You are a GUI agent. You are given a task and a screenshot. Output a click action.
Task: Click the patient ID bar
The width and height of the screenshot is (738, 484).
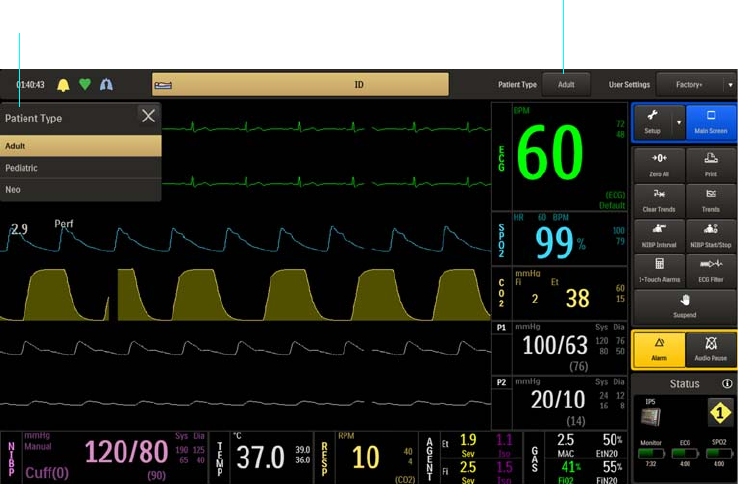click(300, 85)
